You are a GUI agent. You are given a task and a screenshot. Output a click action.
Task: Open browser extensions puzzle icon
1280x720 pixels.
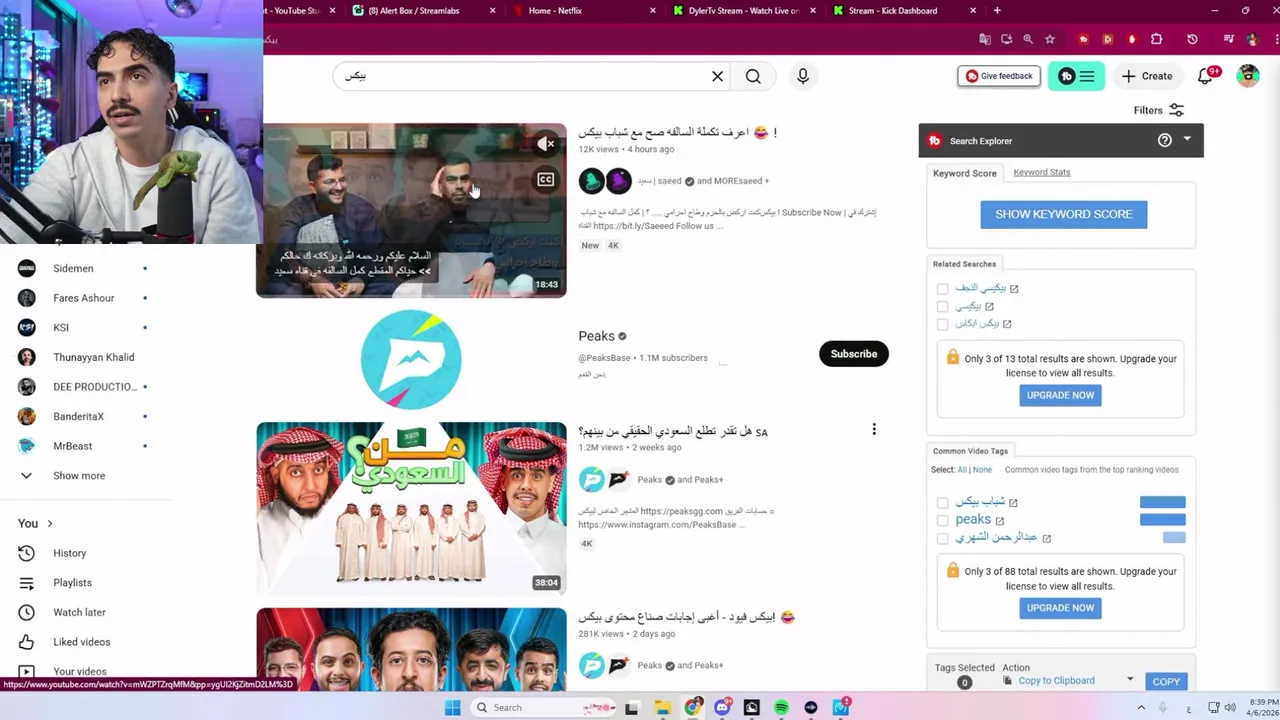(x=1156, y=39)
